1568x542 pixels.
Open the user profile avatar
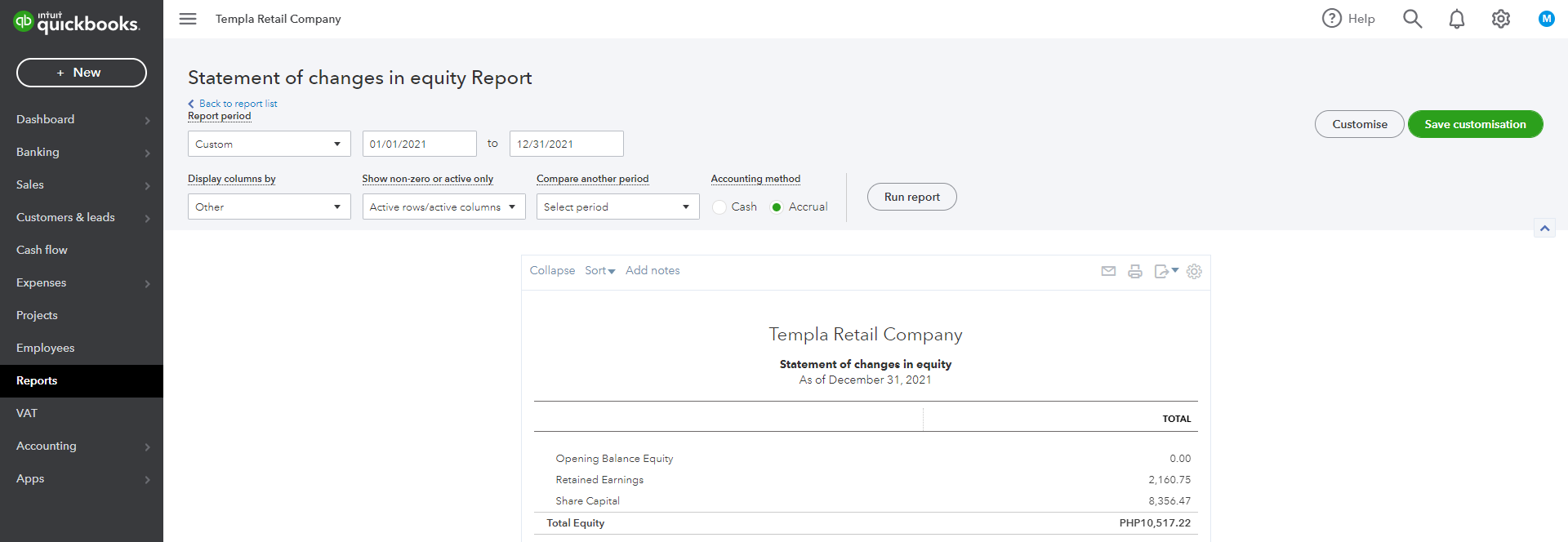tap(1546, 19)
